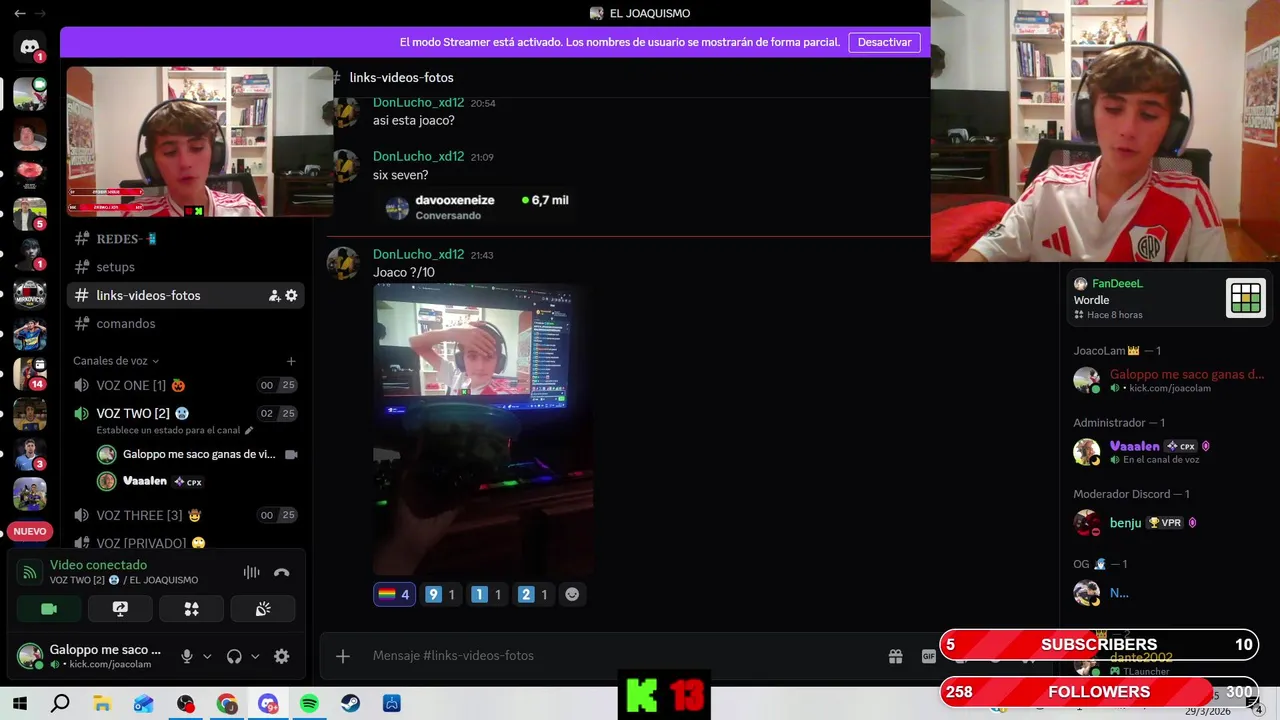This screenshot has height=720, width=1280.
Task: Open Discord direct messages home icon
Action: (x=30, y=46)
